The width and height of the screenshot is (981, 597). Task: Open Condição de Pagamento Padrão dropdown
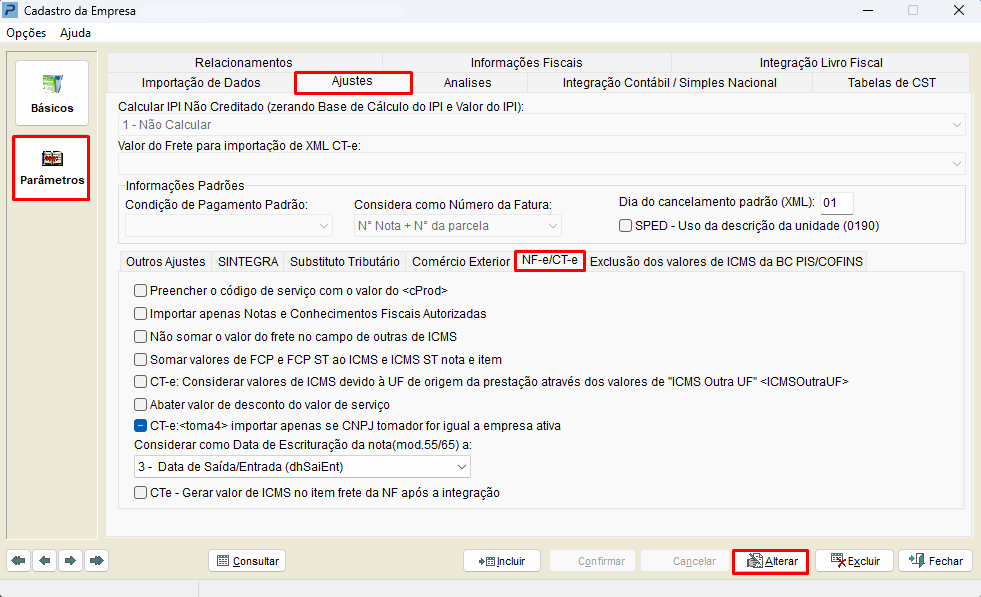228,226
